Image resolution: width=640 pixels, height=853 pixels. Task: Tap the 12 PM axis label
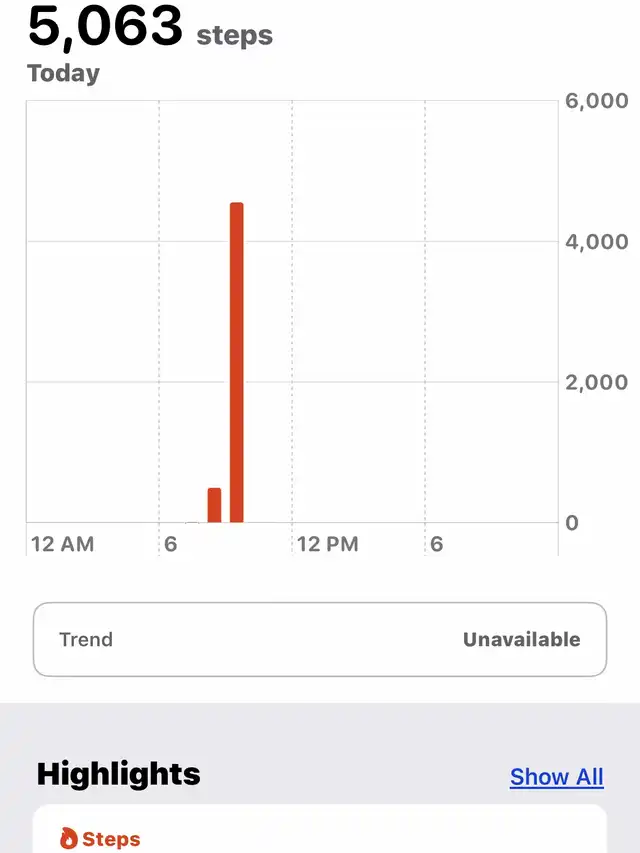point(328,544)
